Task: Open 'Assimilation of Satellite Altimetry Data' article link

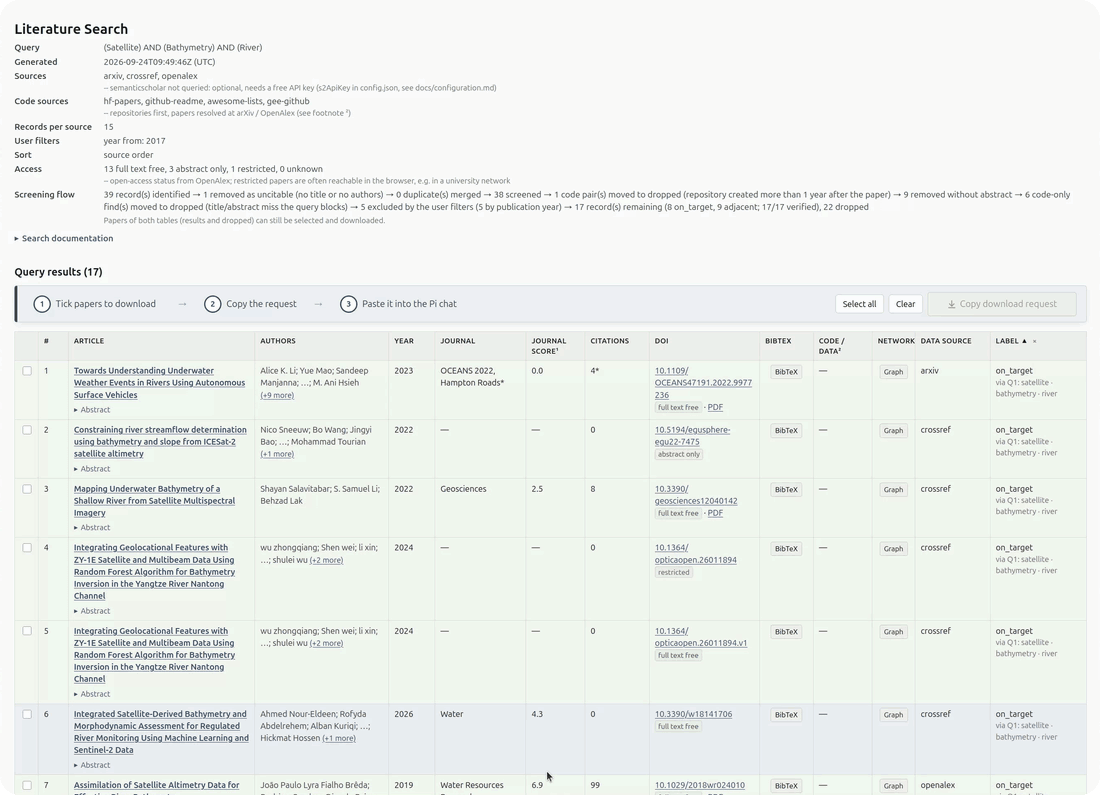Action: point(156,785)
